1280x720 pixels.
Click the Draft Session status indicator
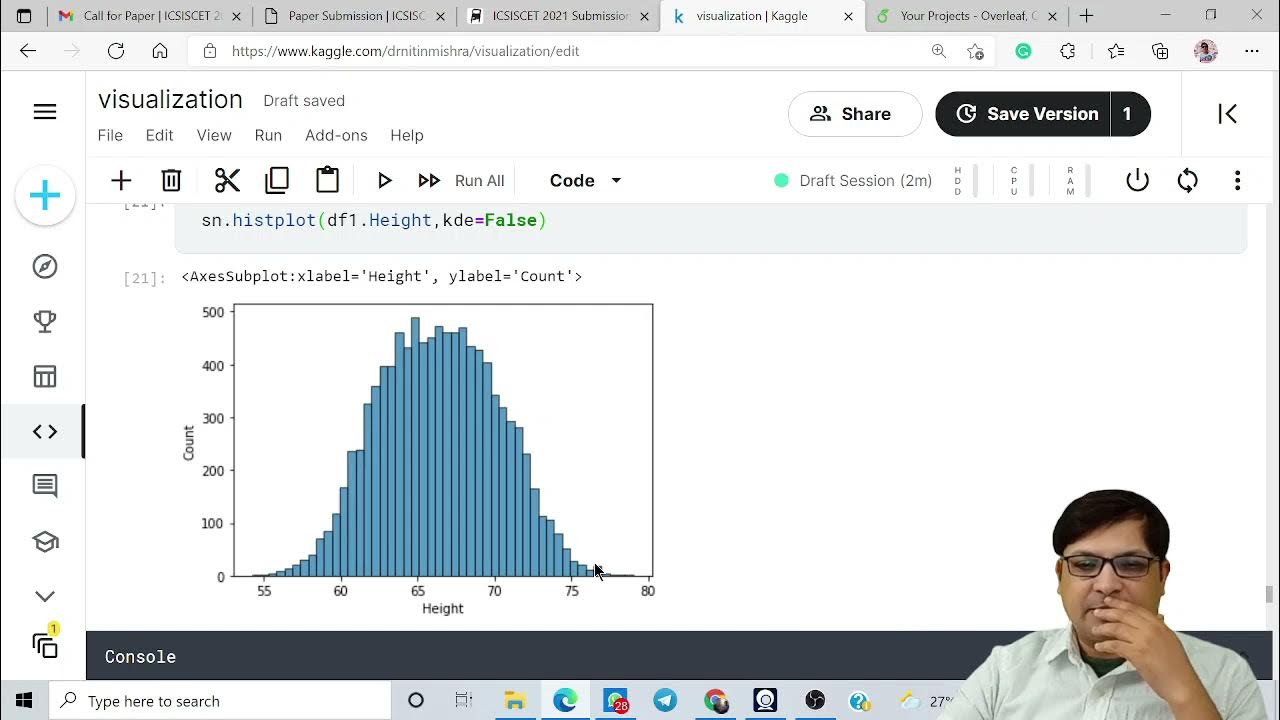853,180
